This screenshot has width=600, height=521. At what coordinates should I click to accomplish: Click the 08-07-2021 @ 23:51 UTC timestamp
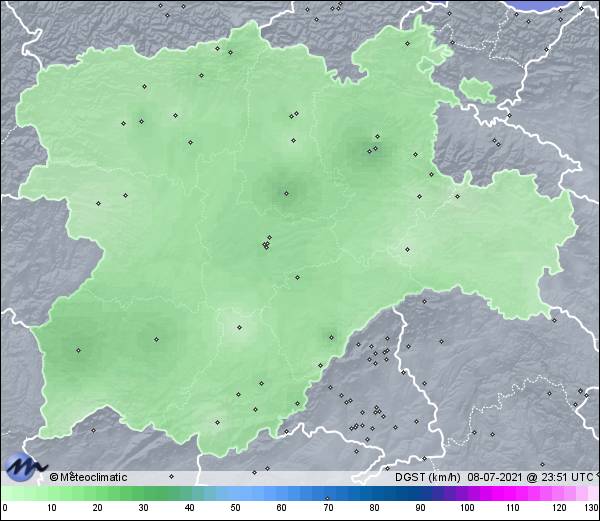[x=530, y=477]
